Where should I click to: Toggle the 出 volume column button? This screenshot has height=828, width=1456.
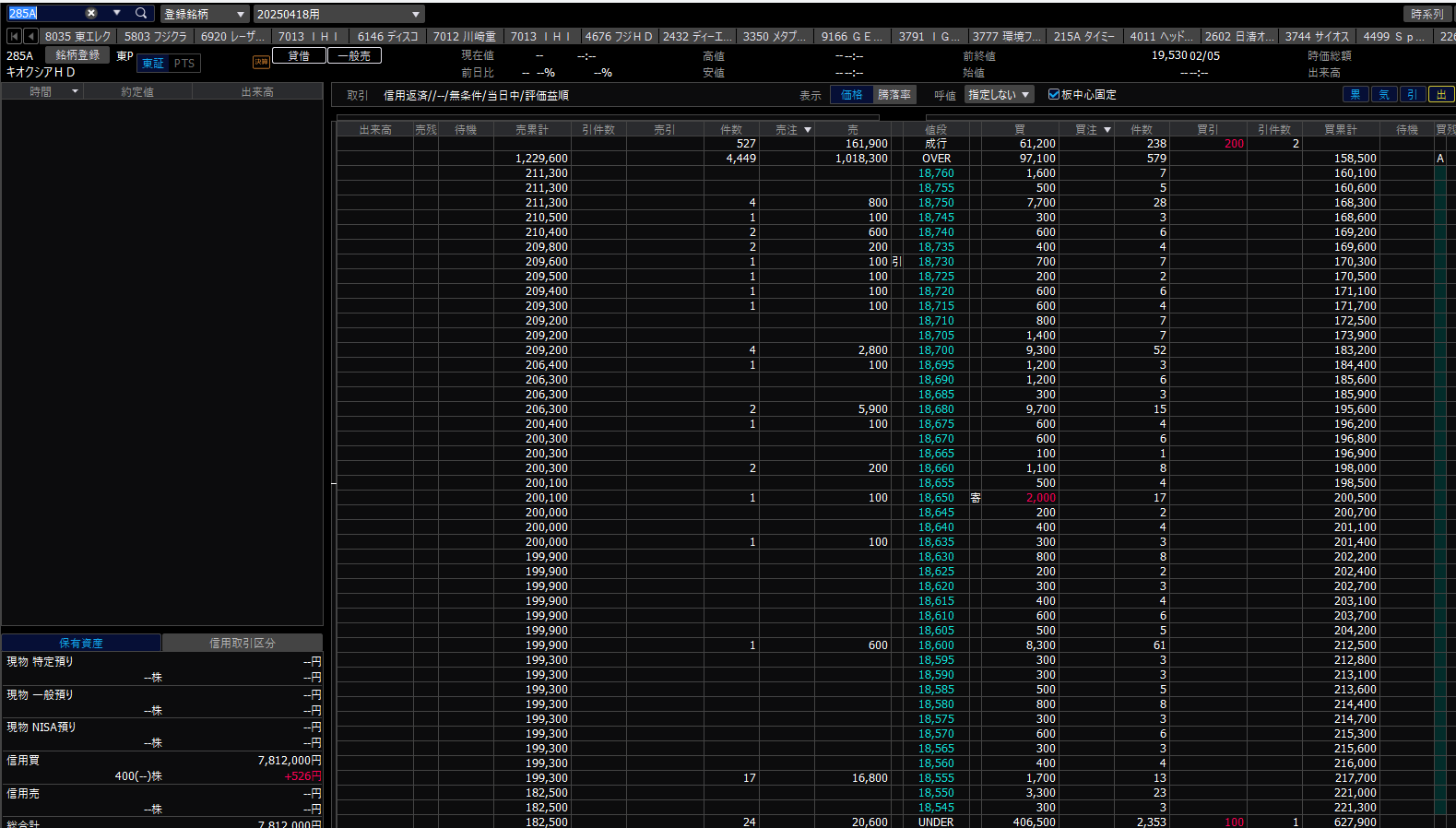1440,94
